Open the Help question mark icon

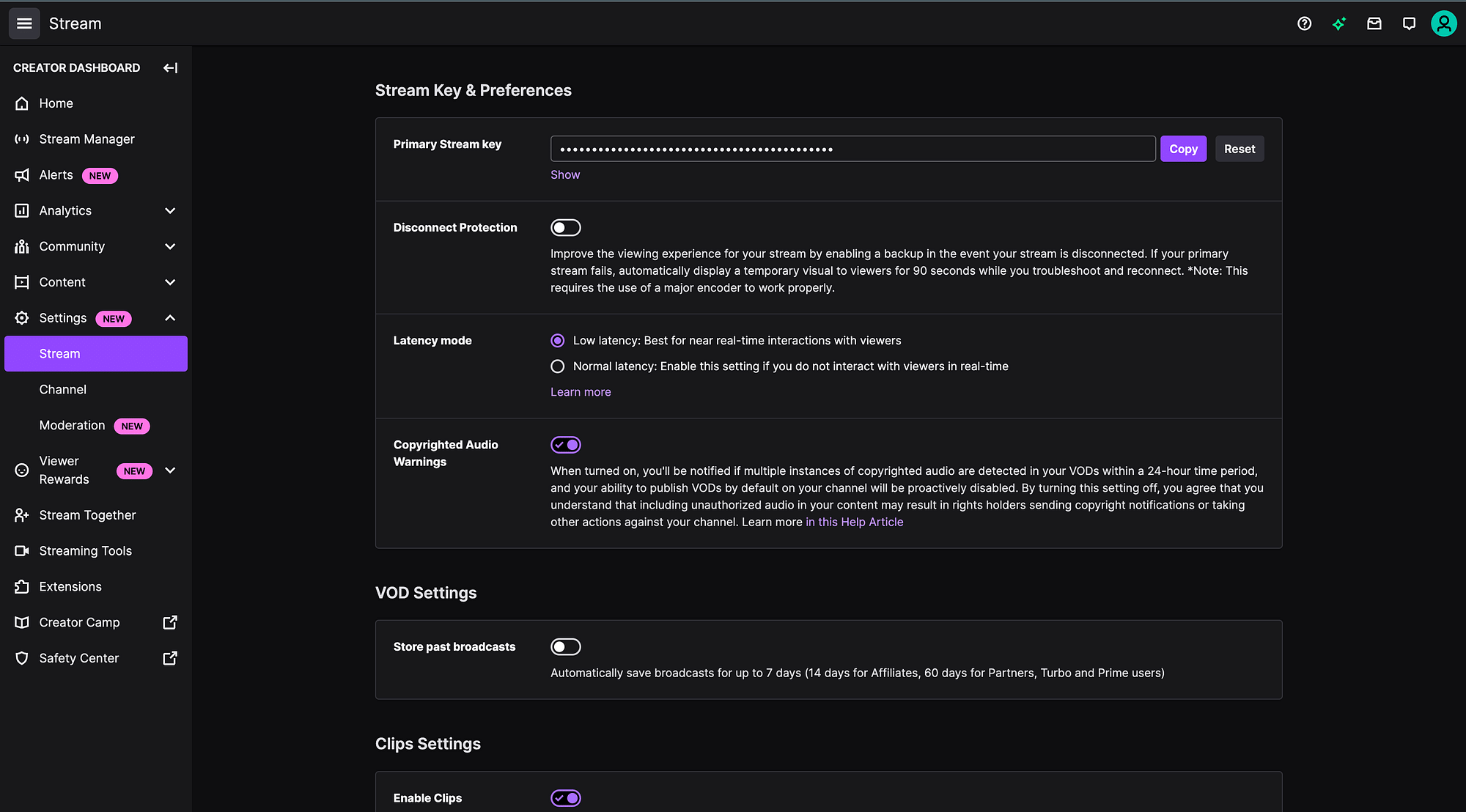click(x=1304, y=23)
